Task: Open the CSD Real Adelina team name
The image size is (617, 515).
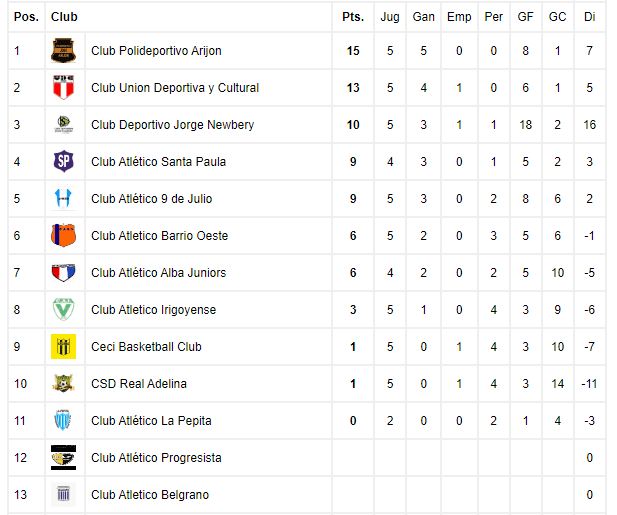Action: [139, 384]
